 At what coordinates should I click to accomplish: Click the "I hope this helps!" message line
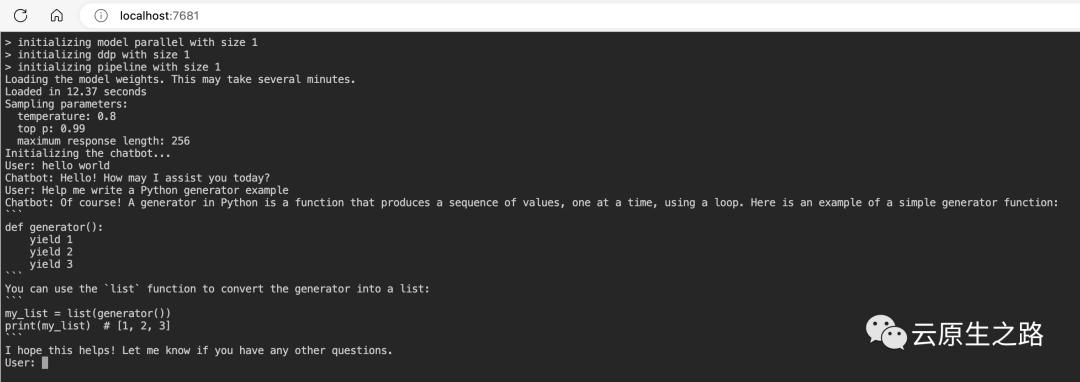(x=198, y=350)
